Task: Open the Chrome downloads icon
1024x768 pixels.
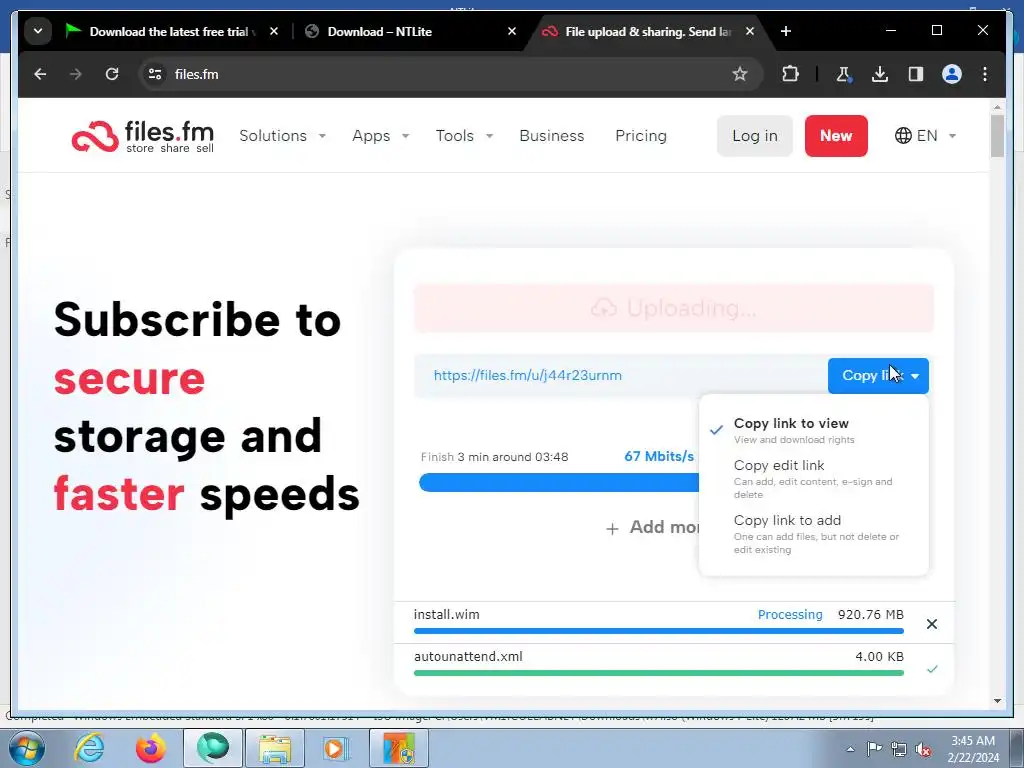Action: [880, 74]
